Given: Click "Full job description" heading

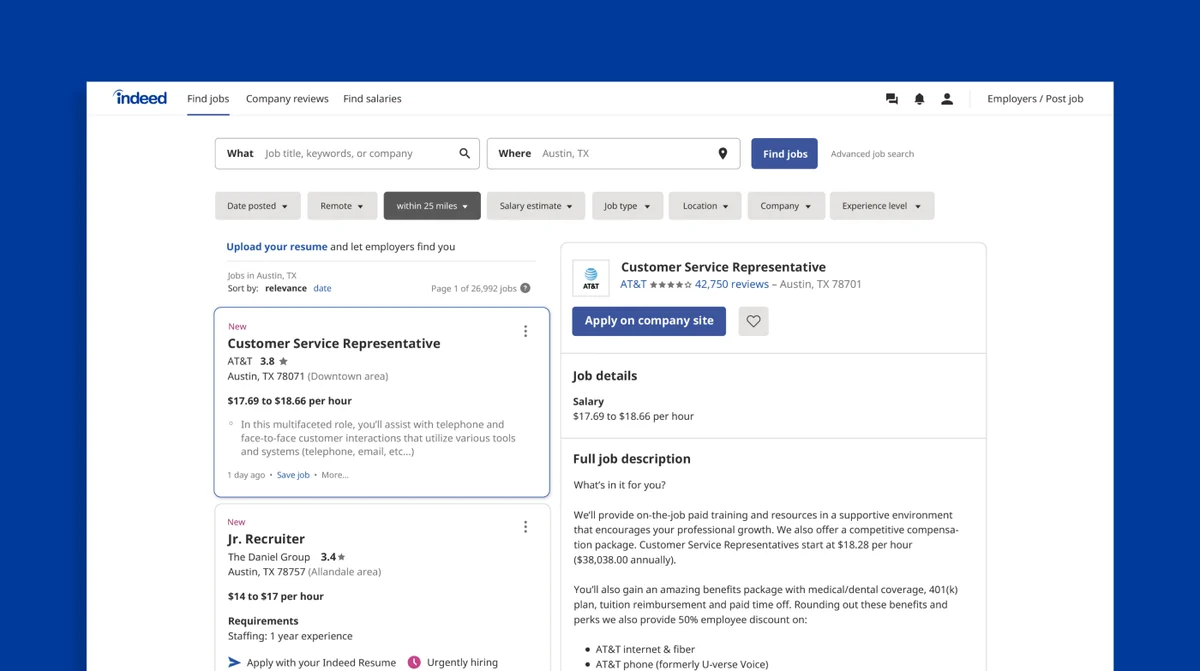Looking at the screenshot, I should coord(632,459).
